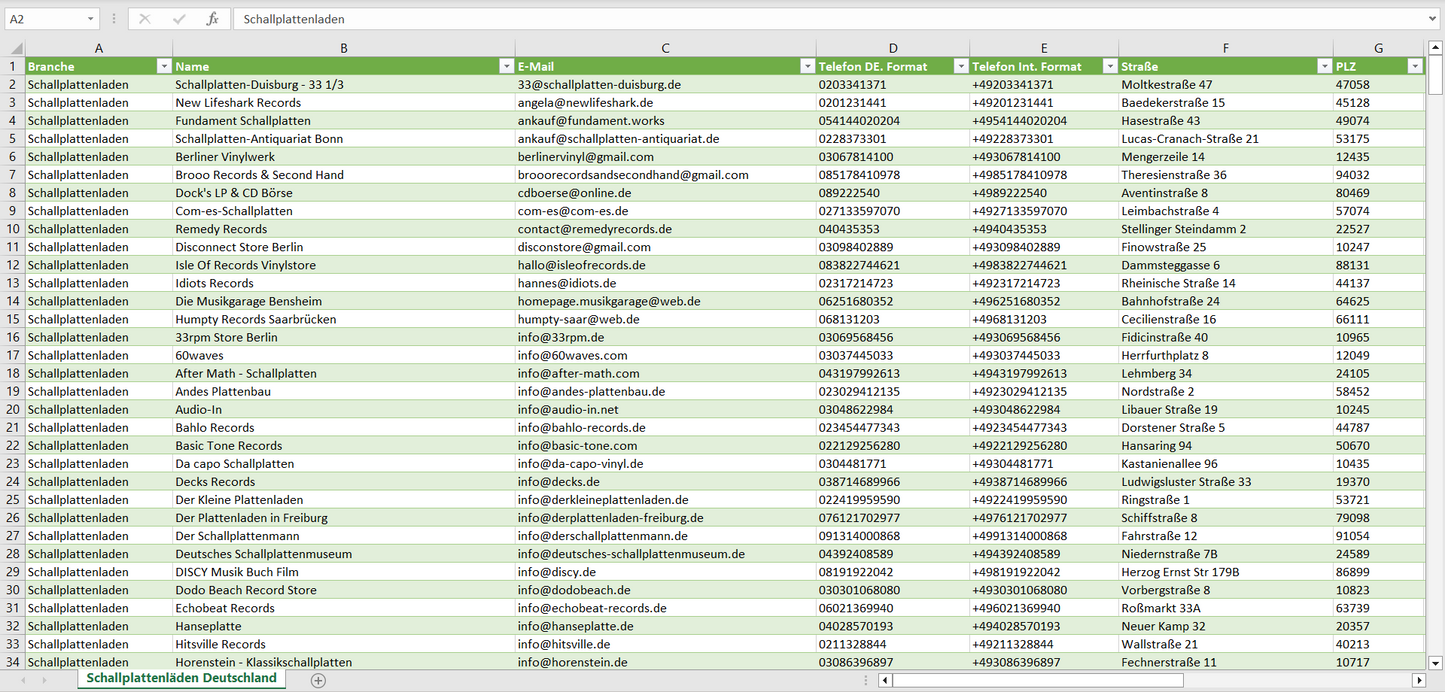Image resolution: width=1445 pixels, height=692 pixels.
Task: Open the E-Mail column filter dropdown
Action: (807, 66)
